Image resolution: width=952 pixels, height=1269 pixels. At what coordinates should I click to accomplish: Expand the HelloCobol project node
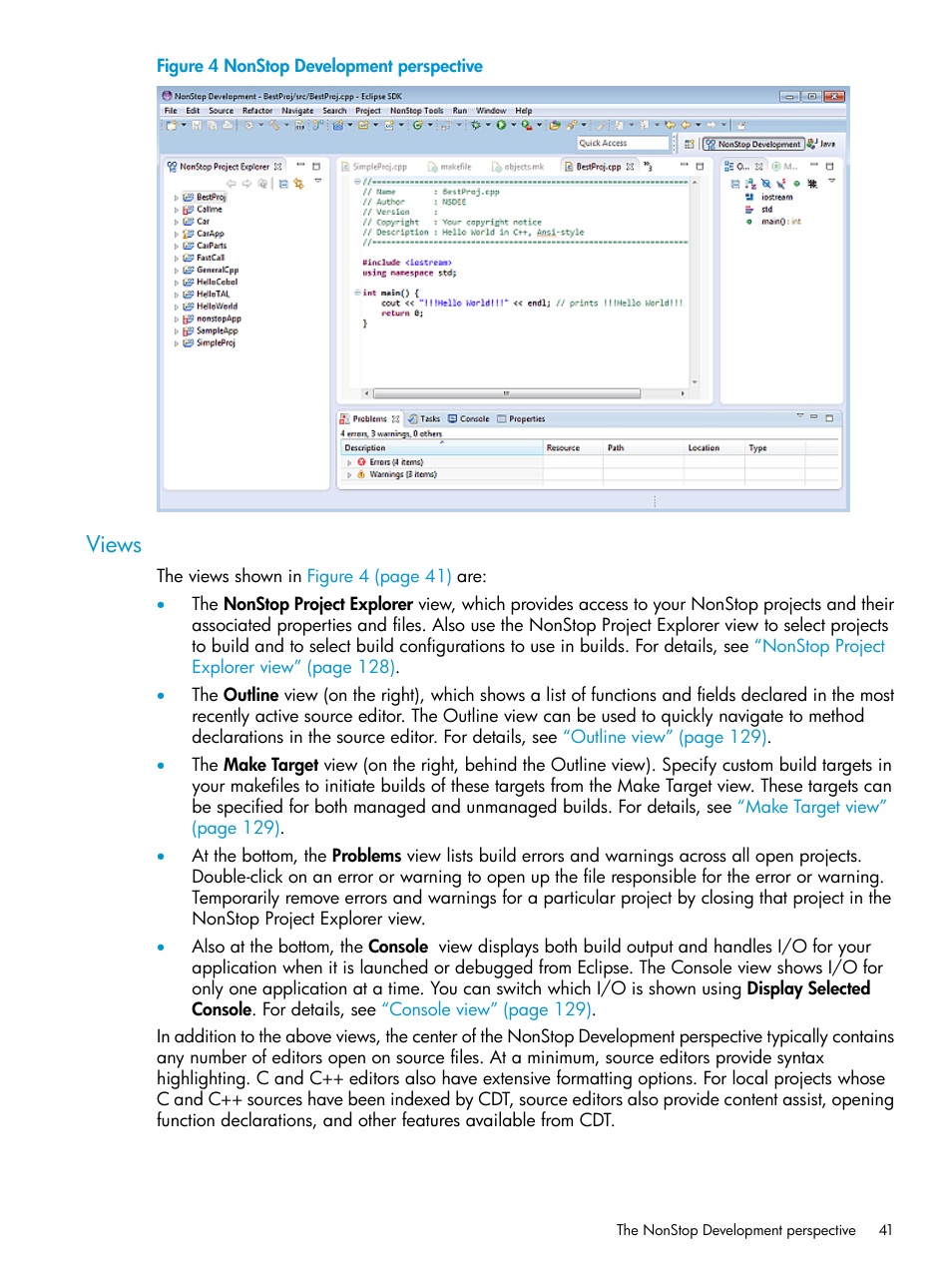pos(177,283)
